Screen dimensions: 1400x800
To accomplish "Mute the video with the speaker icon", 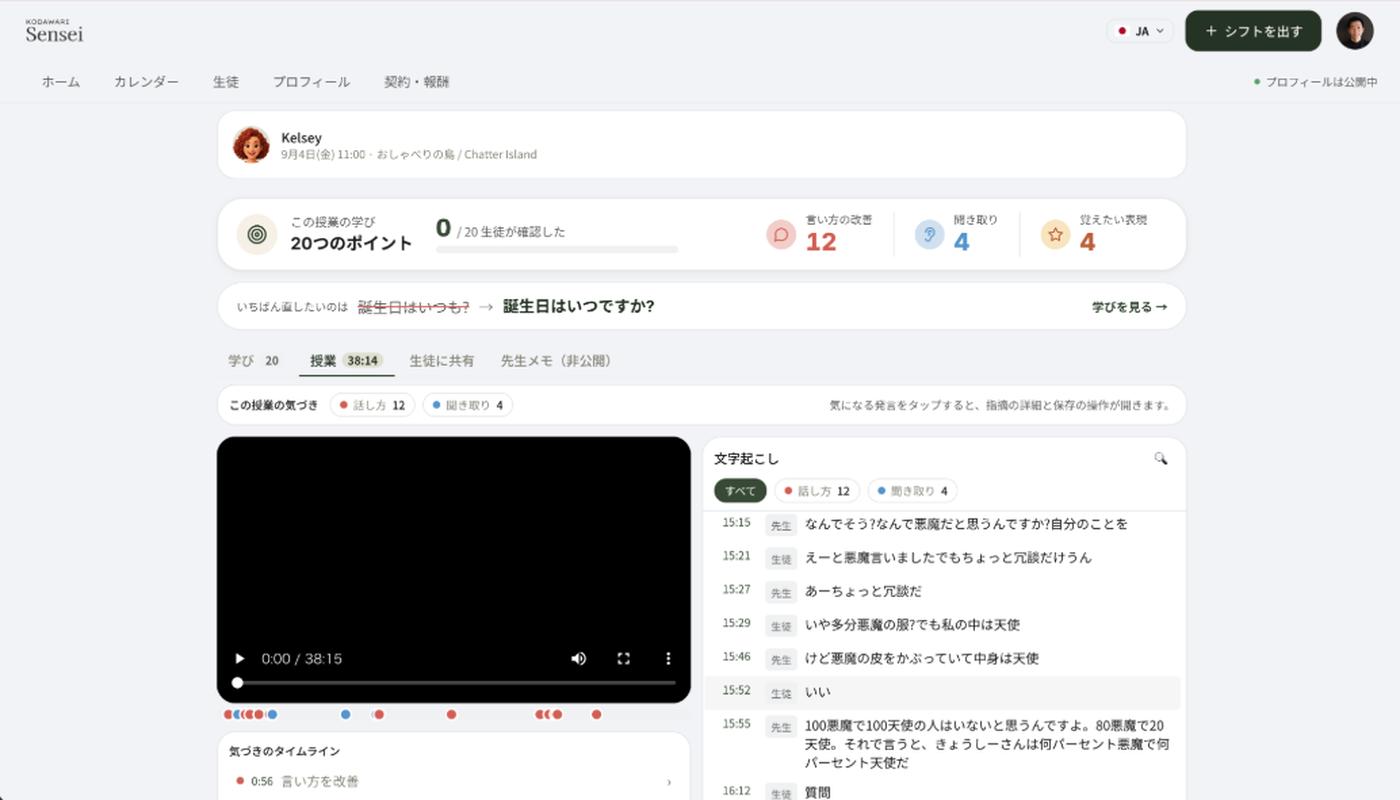I will coord(578,658).
